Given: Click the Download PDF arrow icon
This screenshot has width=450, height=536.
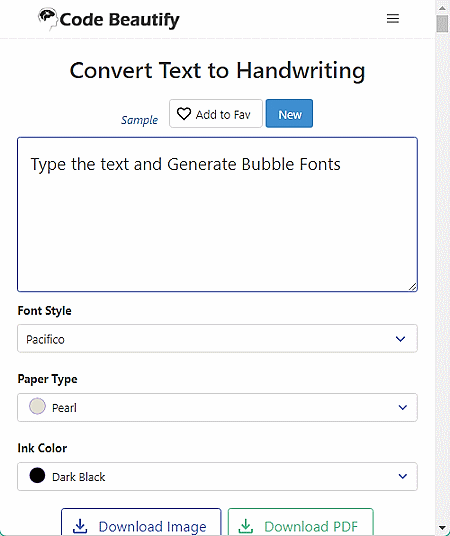Looking at the screenshot, I should coord(246,526).
